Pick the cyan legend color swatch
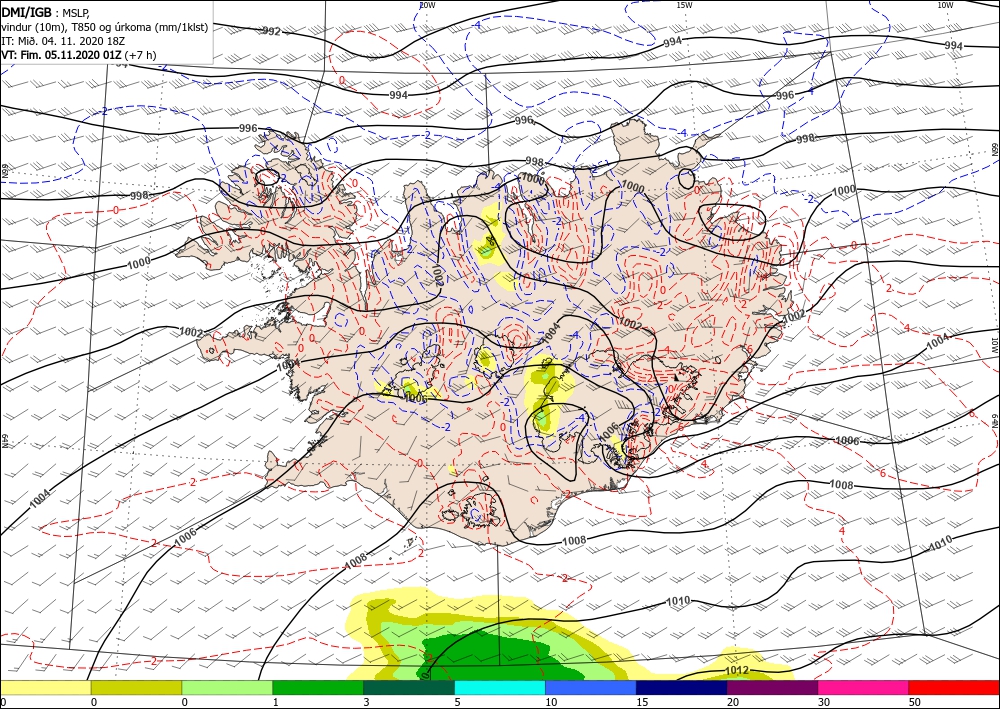The height and width of the screenshot is (709, 1000). click(x=500, y=687)
